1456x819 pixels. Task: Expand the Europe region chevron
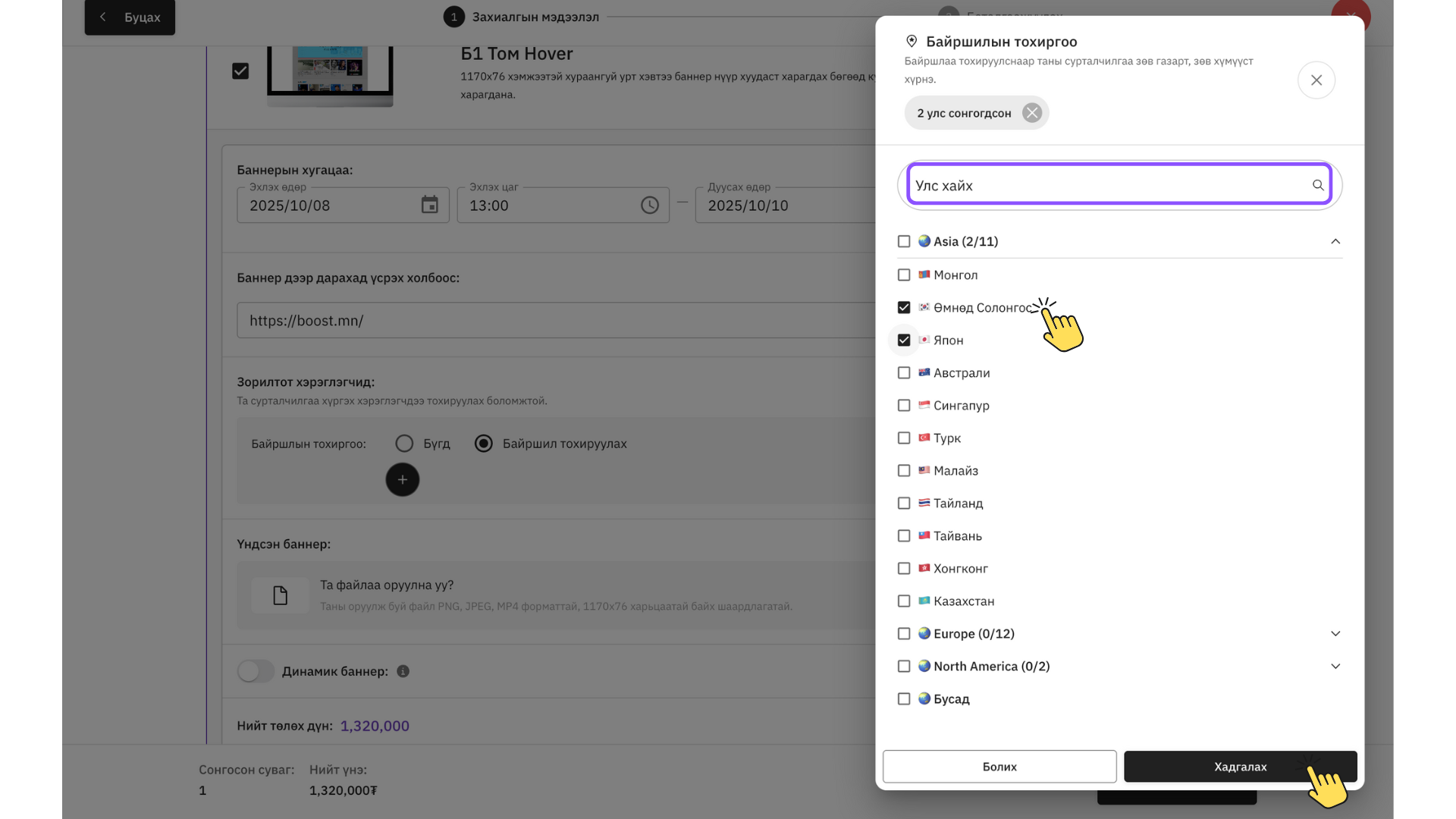[1335, 633]
